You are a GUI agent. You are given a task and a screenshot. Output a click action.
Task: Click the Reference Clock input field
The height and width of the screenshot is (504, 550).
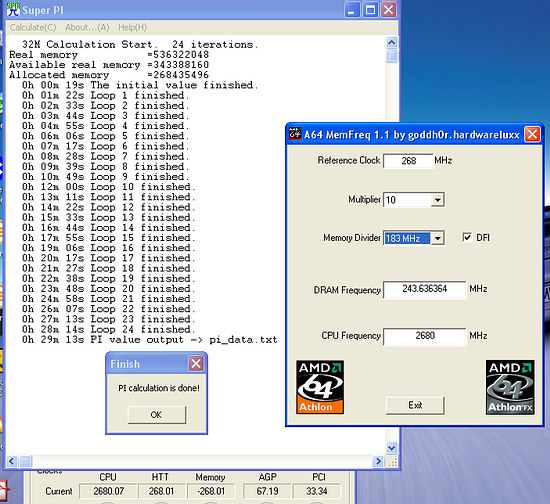coord(408,161)
